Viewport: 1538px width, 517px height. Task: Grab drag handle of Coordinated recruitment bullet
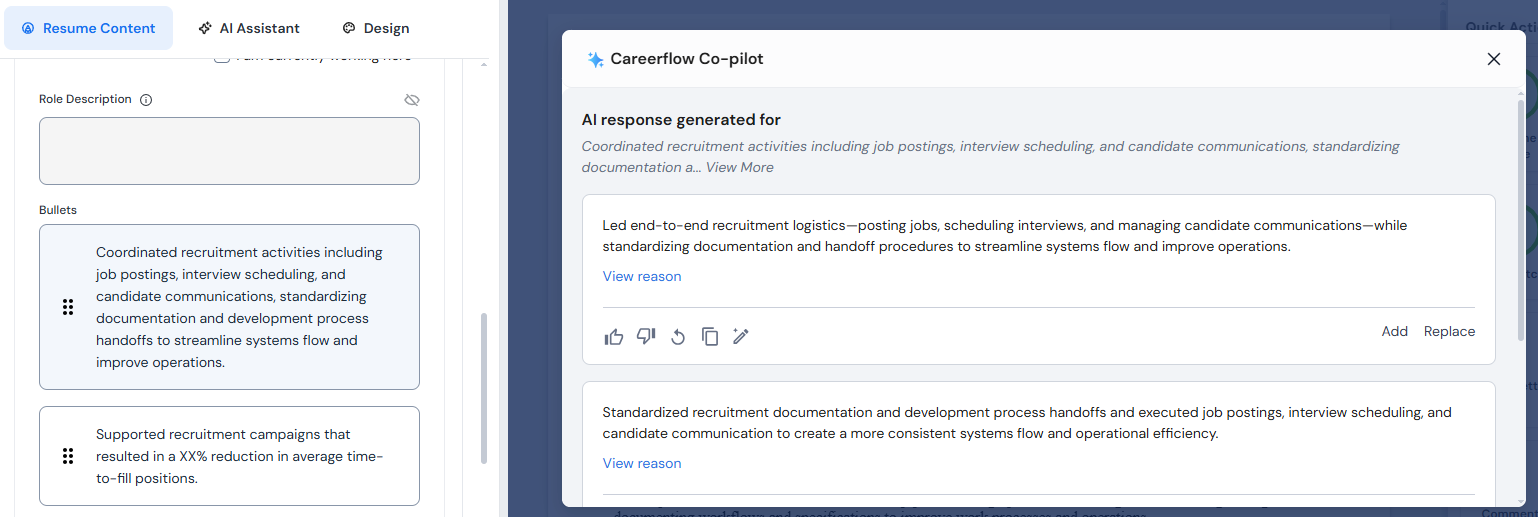[x=68, y=307]
